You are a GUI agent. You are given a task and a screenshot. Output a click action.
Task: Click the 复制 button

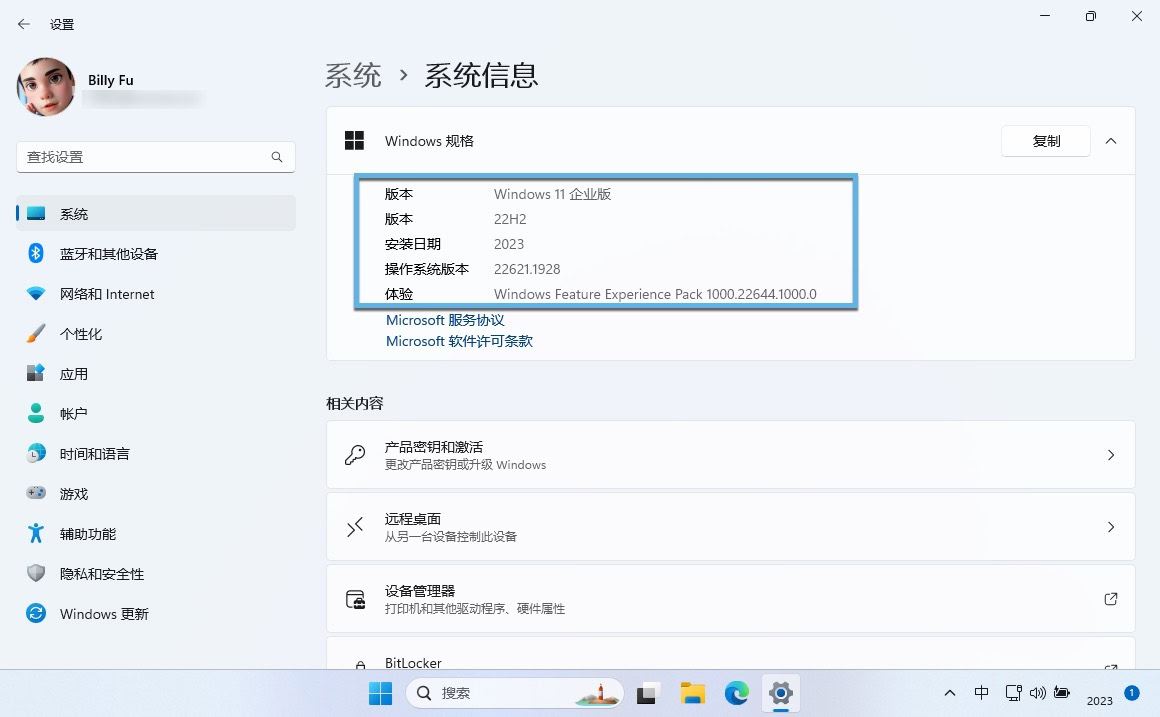coord(1045,141)
